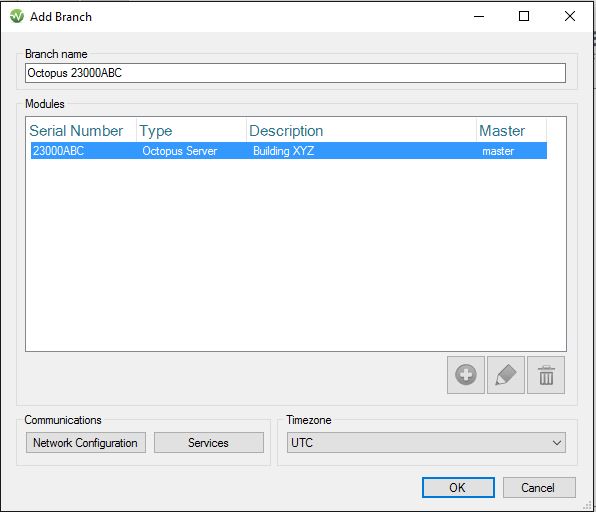This screenshot has height=512, width=596.
Task: Select the 23000ABC module row
Action: [x=288, y=151]
